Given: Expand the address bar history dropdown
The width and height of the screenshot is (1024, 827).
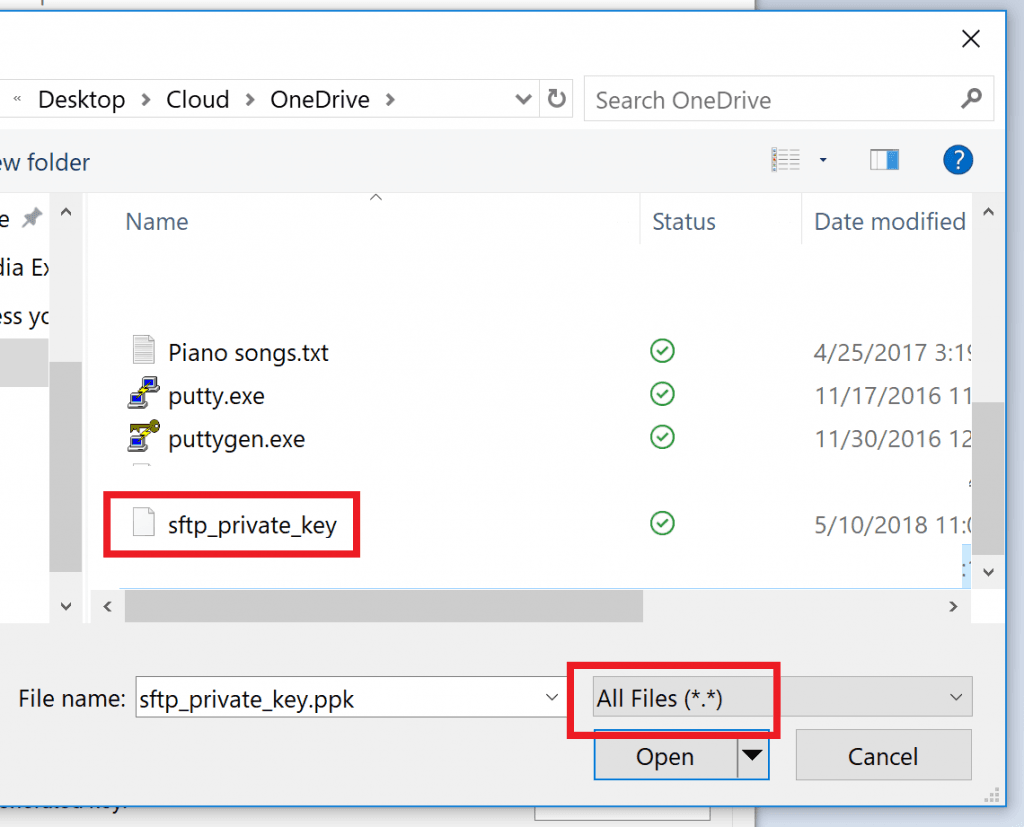Looking at the screenshot, I should click(523, 99).
